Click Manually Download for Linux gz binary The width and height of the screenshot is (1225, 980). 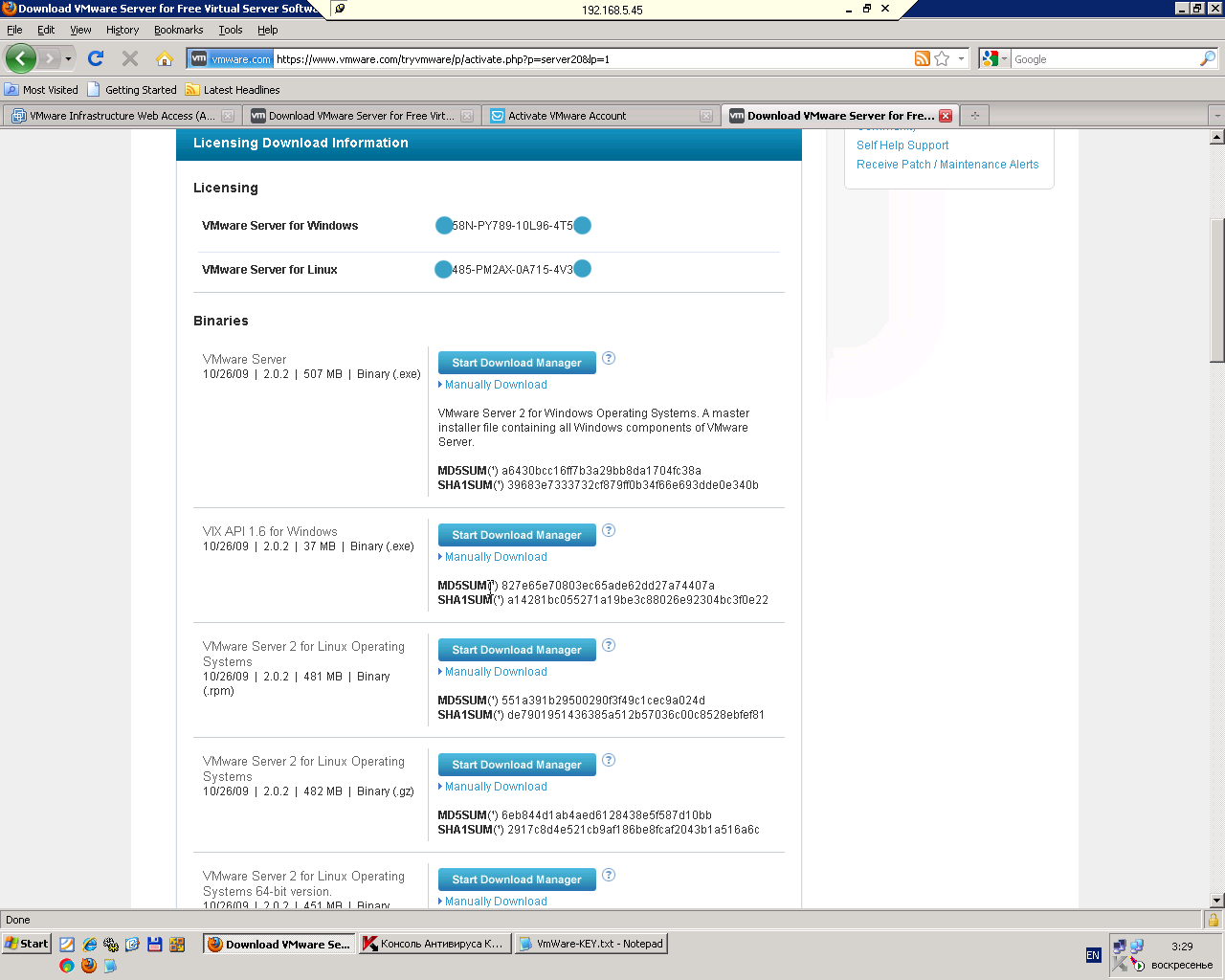(496, 787)
